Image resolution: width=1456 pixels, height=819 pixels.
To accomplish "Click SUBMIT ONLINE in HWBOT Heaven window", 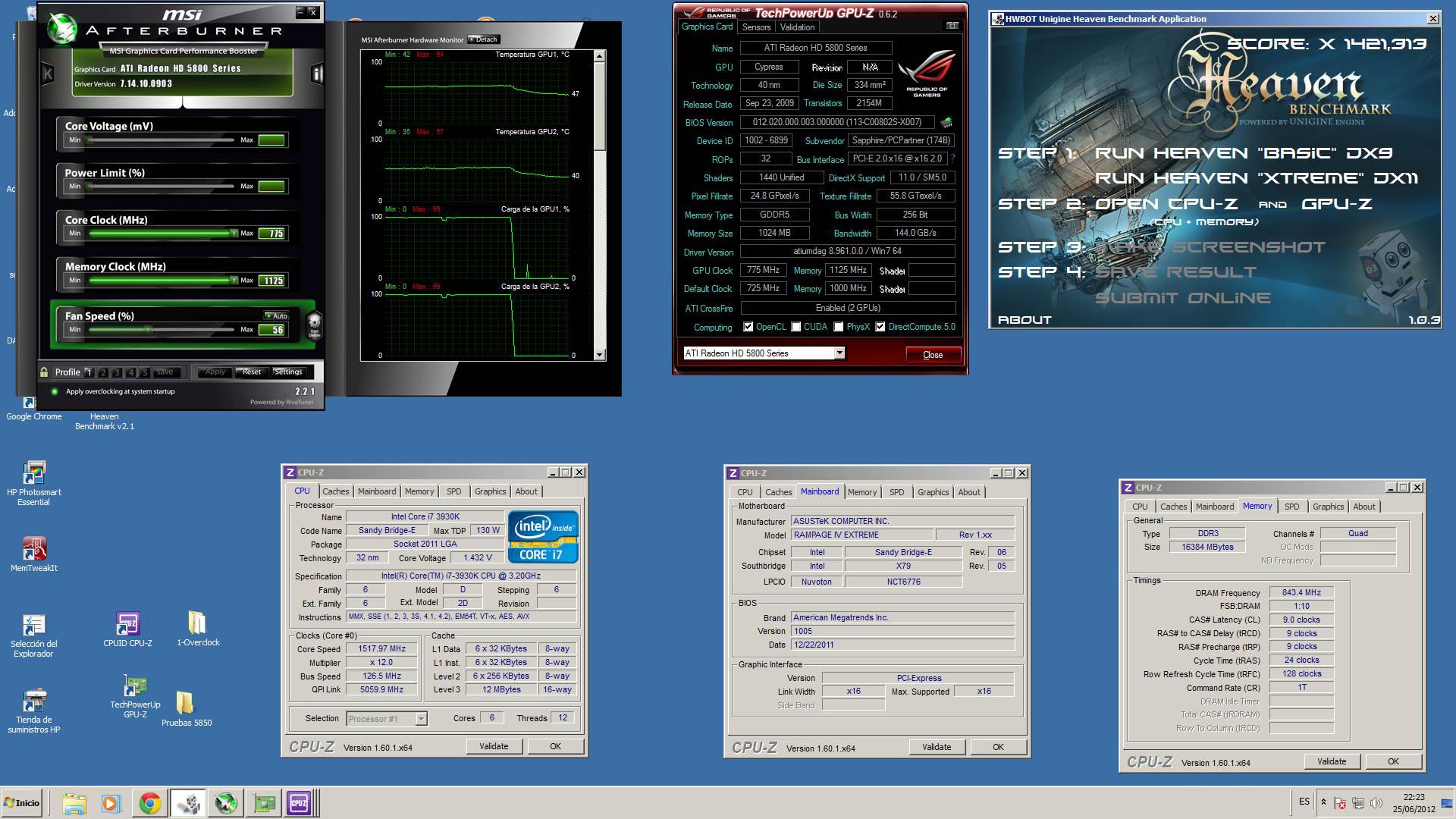I will pos(1183,298).
